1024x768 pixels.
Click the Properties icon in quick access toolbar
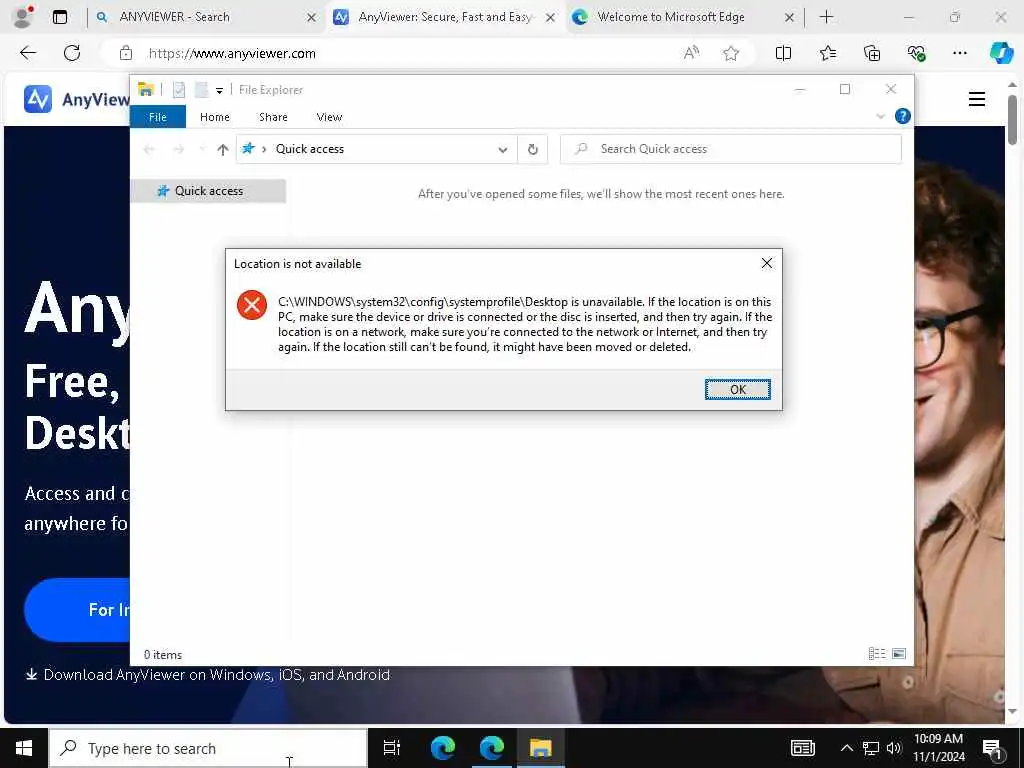(179, 89)
